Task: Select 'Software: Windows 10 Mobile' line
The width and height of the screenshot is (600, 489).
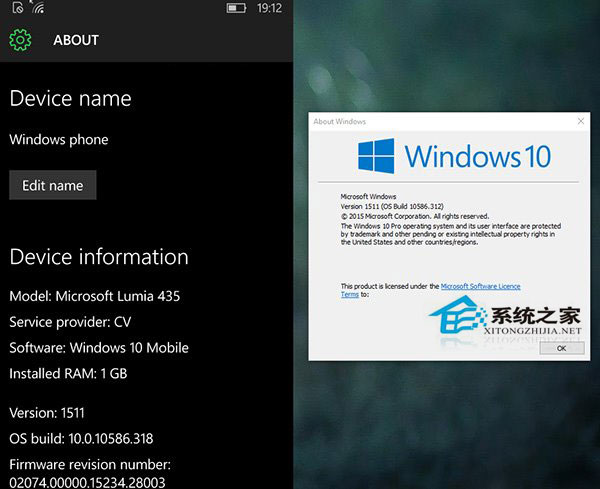Action: [99, 348]
